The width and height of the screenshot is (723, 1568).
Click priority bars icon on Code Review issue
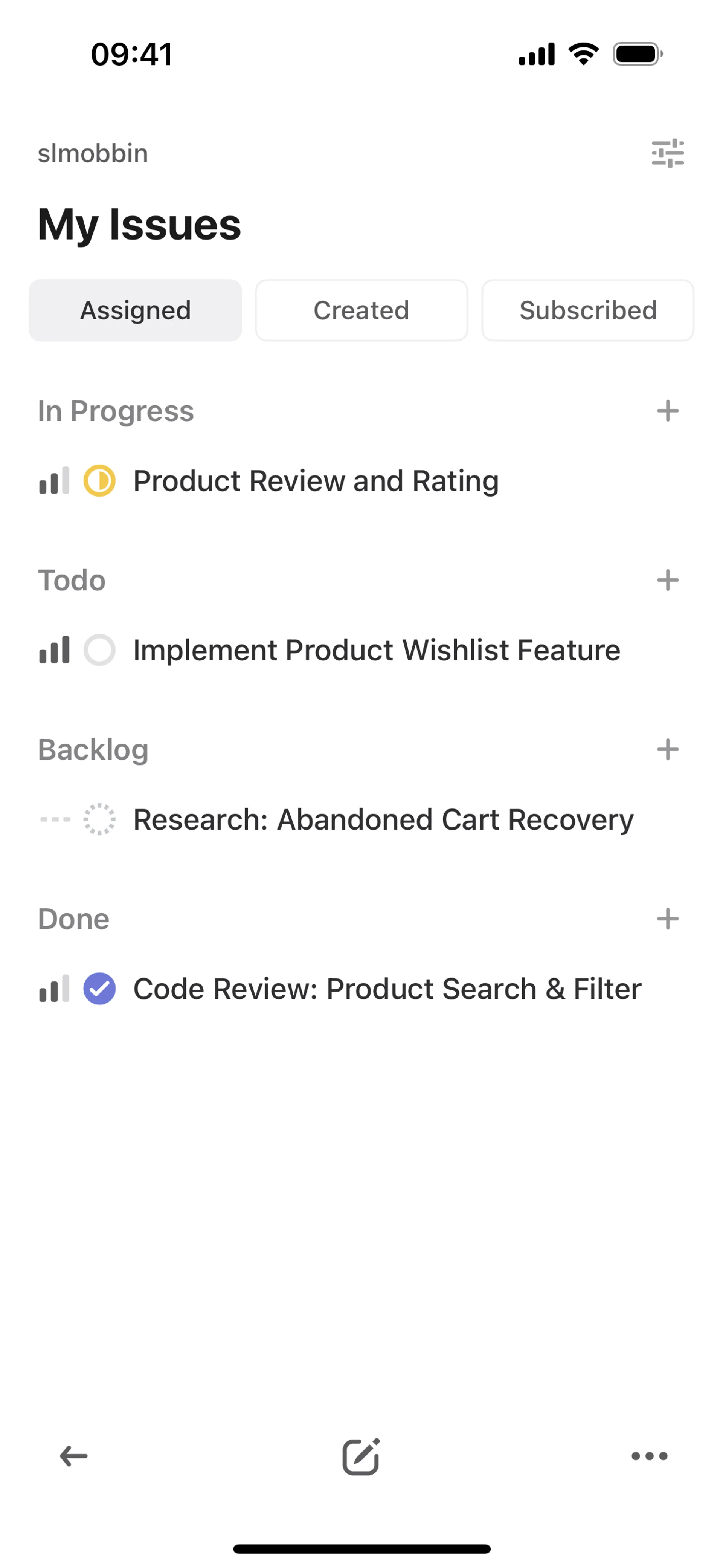point(54,989)
